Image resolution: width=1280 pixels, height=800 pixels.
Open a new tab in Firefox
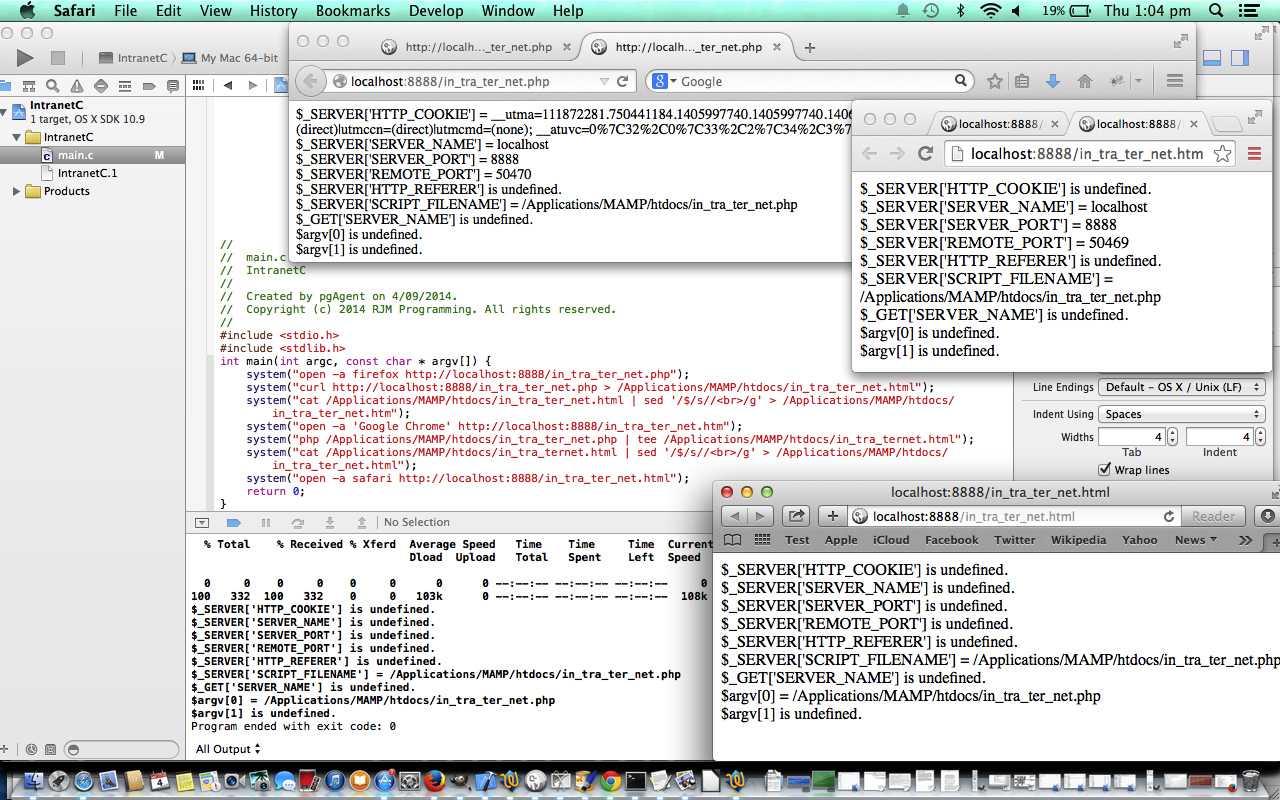point(810,47)
